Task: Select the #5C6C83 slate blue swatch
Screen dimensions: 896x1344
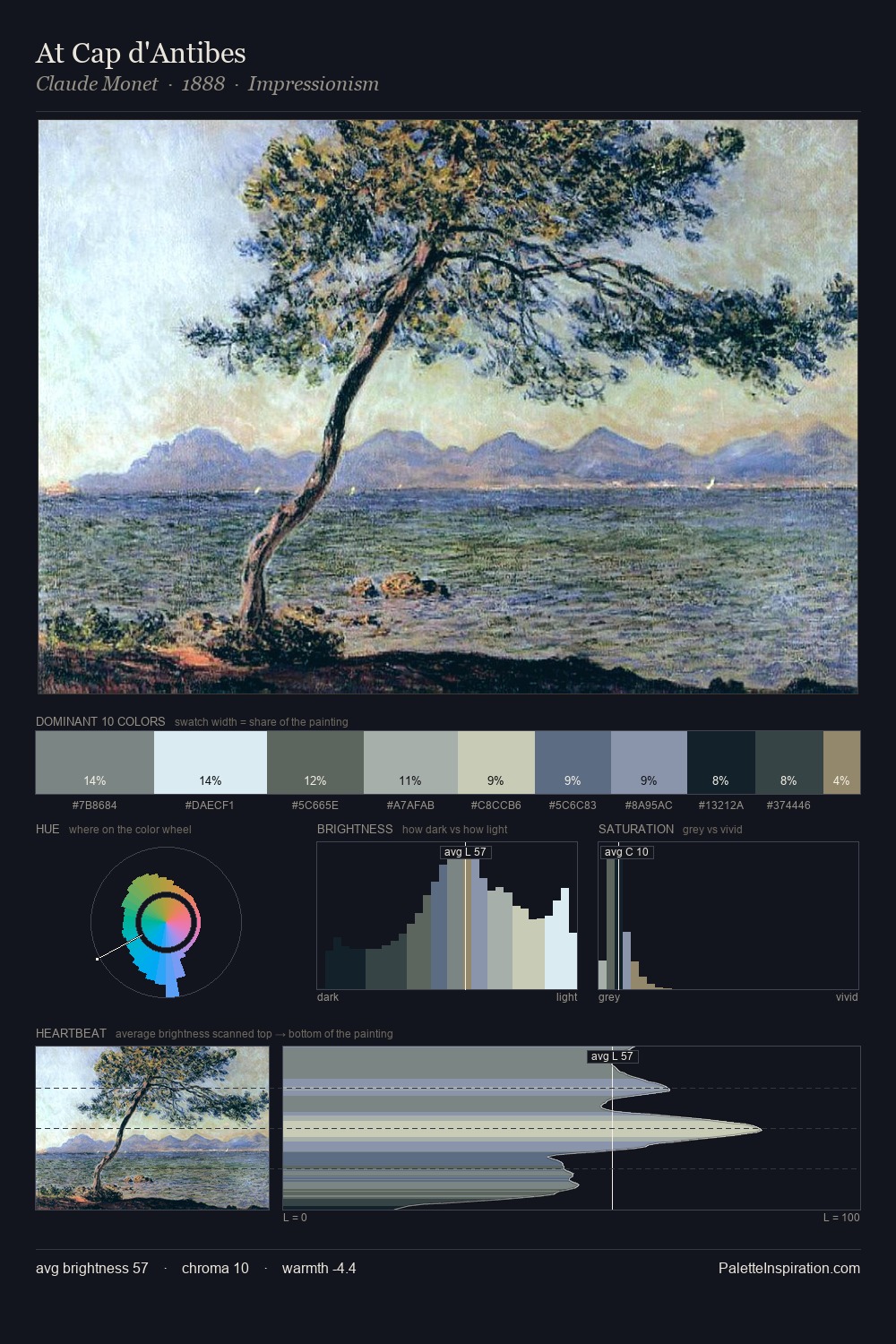Action: pos(573,762)
